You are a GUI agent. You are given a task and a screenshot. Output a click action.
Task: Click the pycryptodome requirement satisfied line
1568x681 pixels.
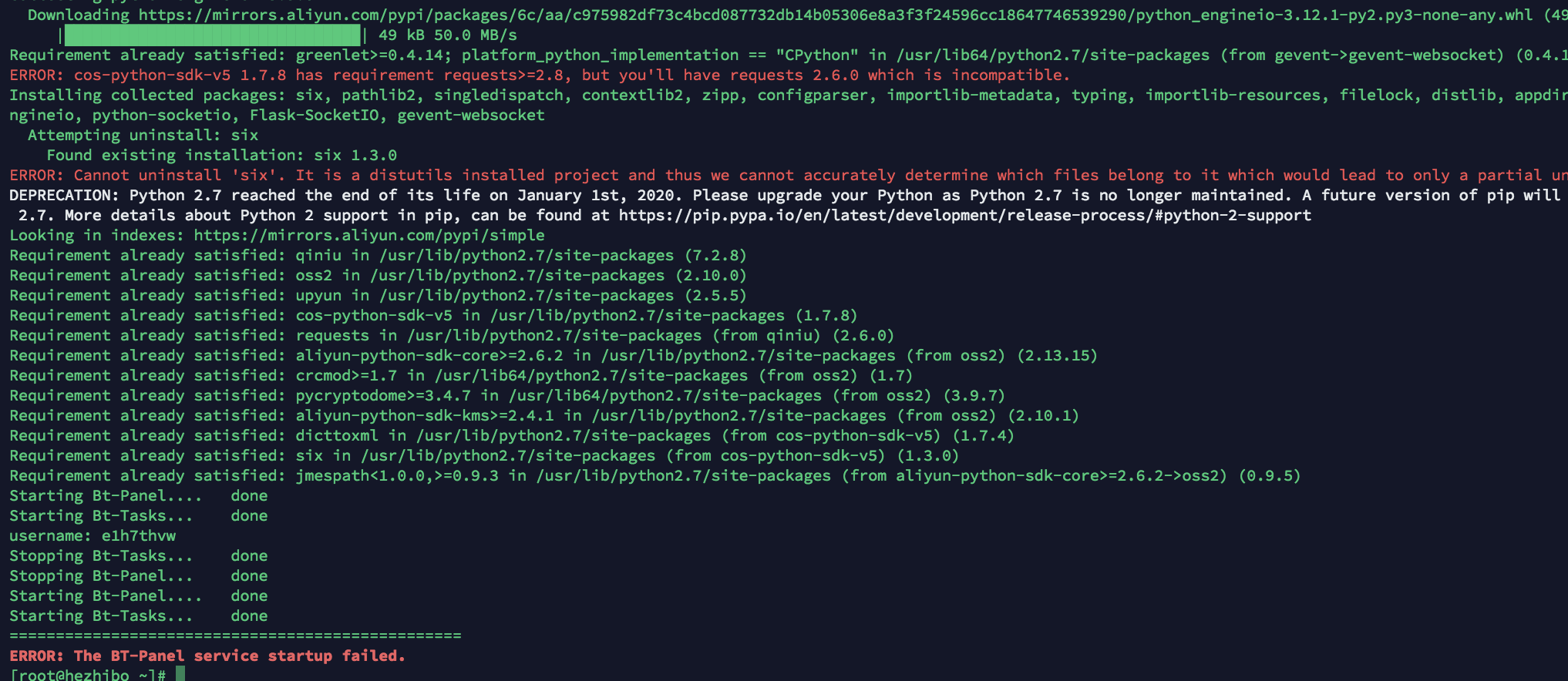[x=507, y=395]
